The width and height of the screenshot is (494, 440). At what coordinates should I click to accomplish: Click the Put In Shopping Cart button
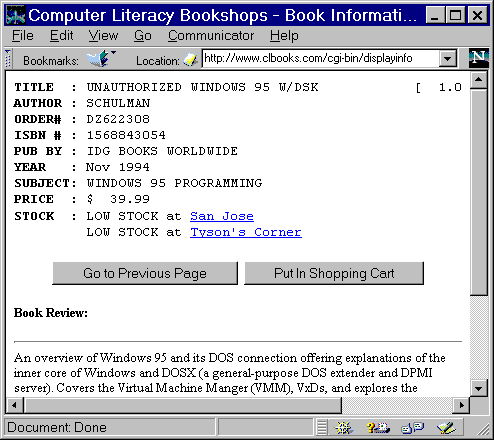pos(334,273)
